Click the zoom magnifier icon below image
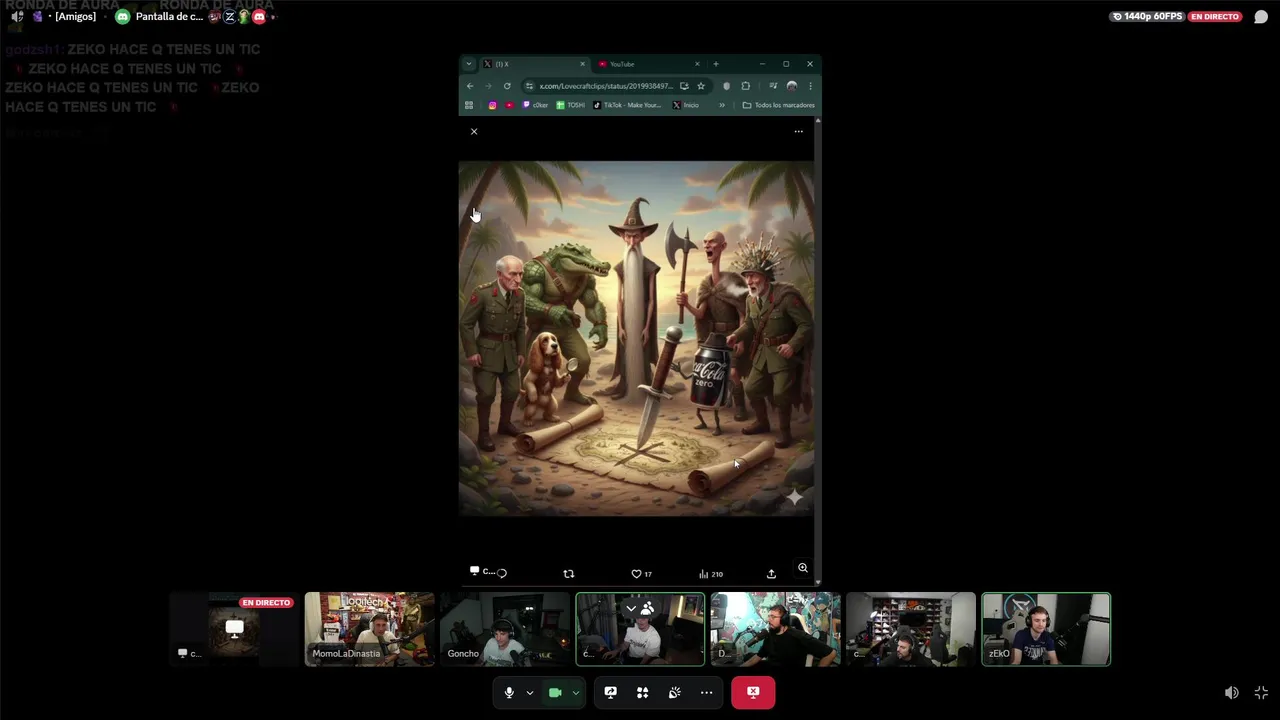Image resolution: width=1280 pixels, height=720 pixels. click(802, 568)
